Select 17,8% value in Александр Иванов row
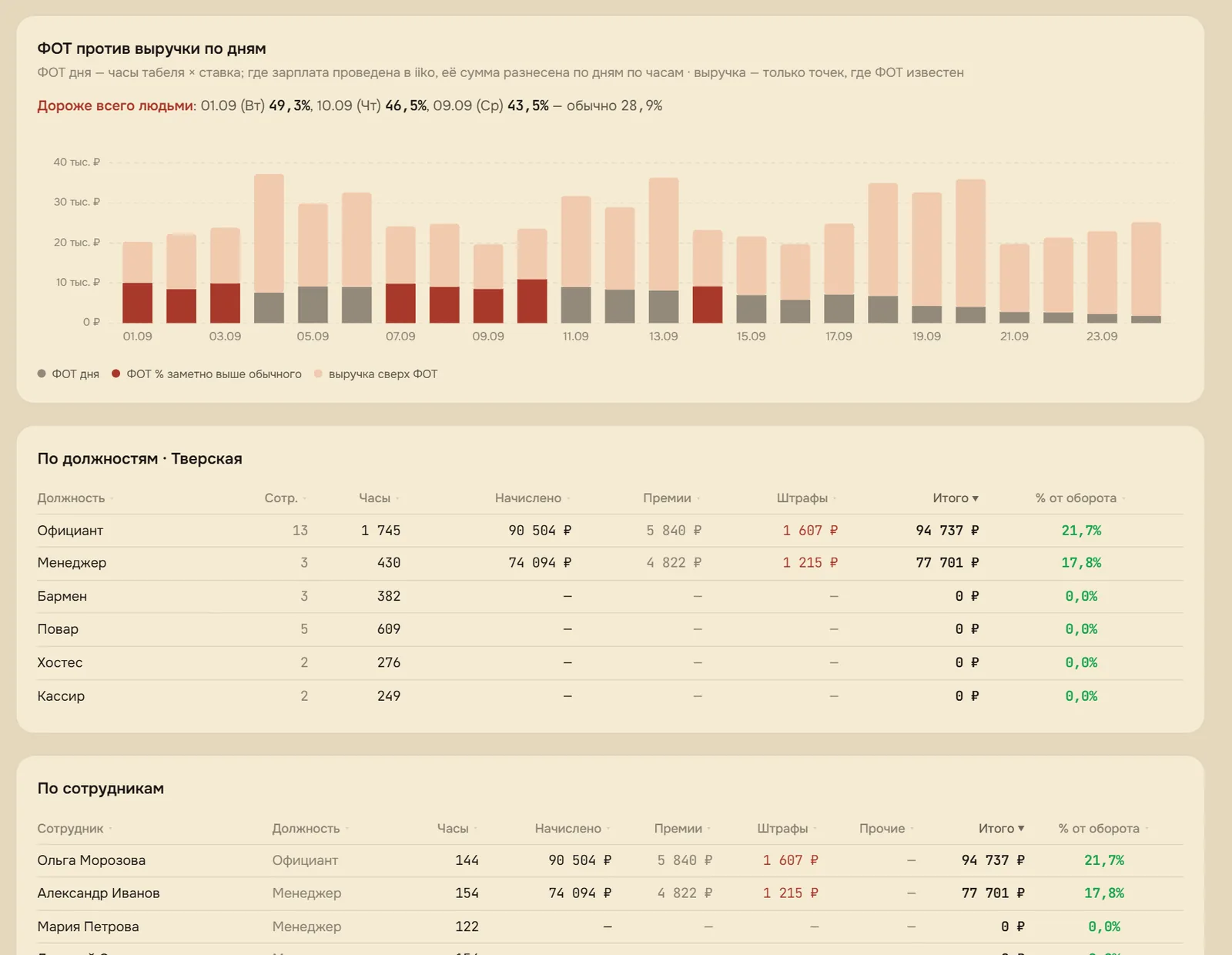 coord(1104,893)
